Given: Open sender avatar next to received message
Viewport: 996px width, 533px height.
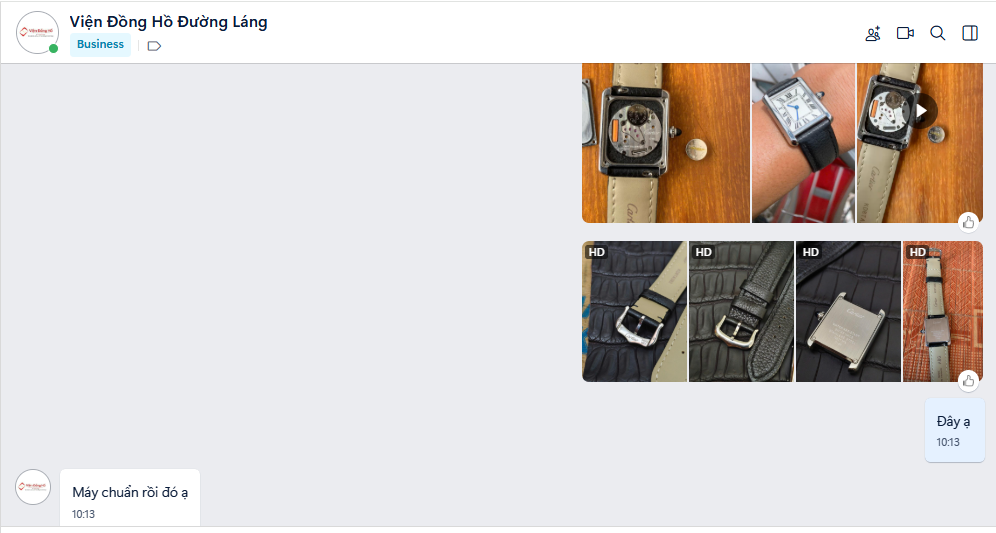Looking at the screenshot, I should pyautogui.click(x=33, y=487).
